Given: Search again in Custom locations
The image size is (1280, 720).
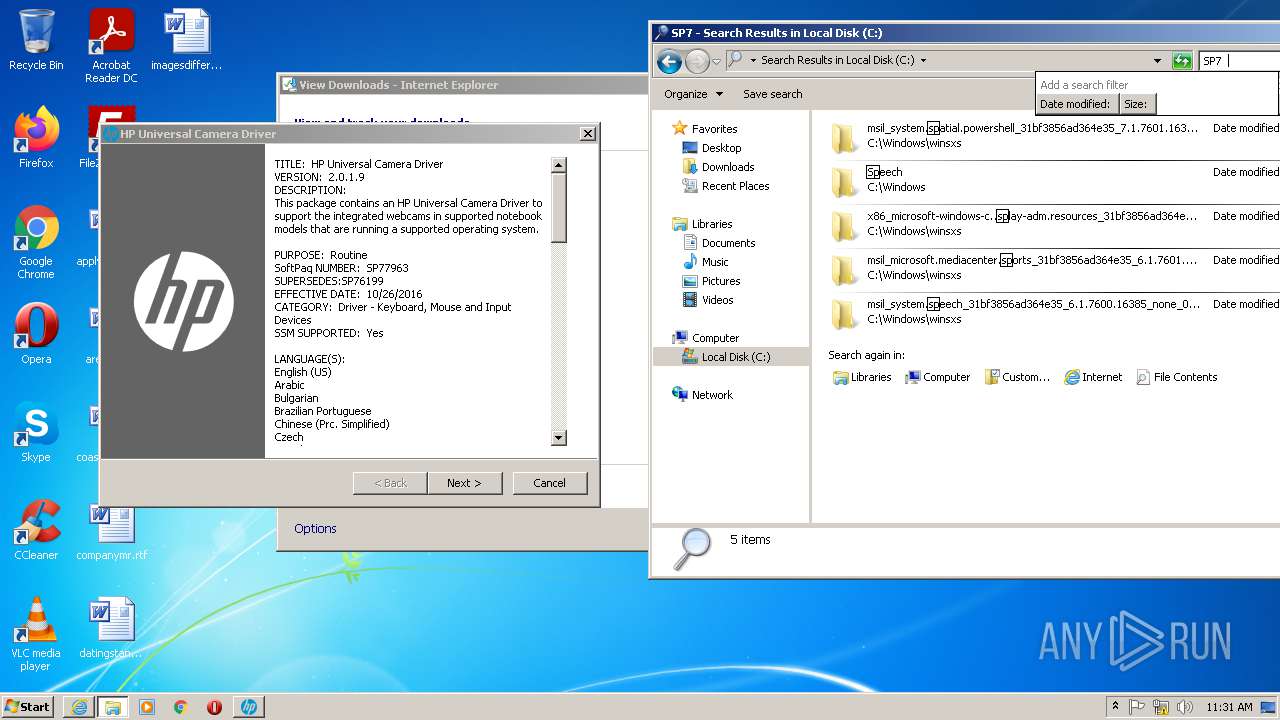Looking at the screenshot, I should pyautogui.click(x=1017, y=377).
